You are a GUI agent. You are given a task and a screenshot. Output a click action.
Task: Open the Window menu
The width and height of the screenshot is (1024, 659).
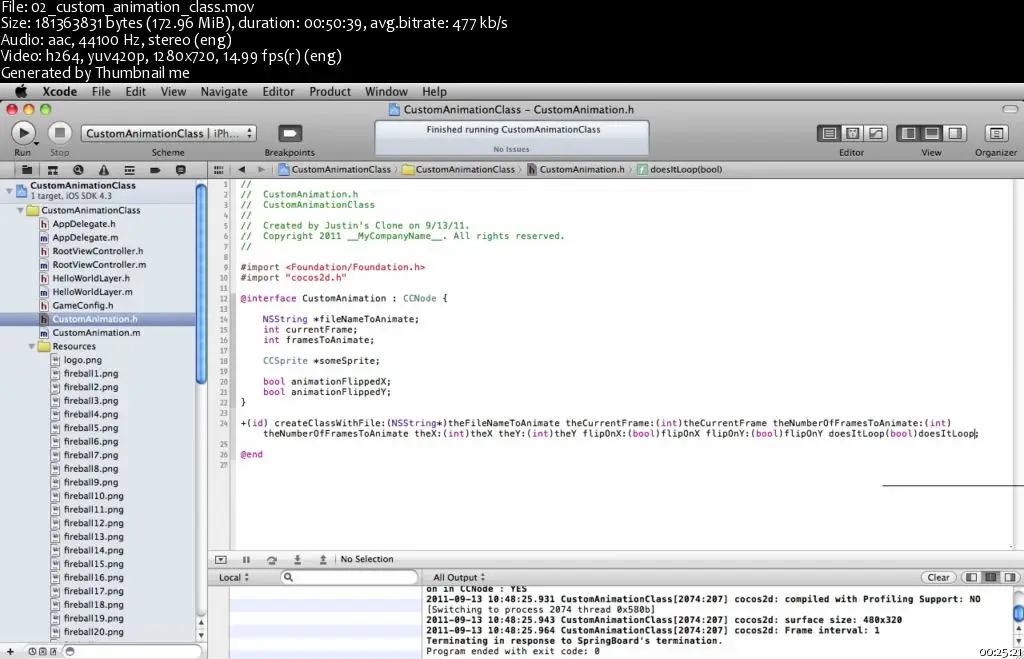click(x=386, y=92)
